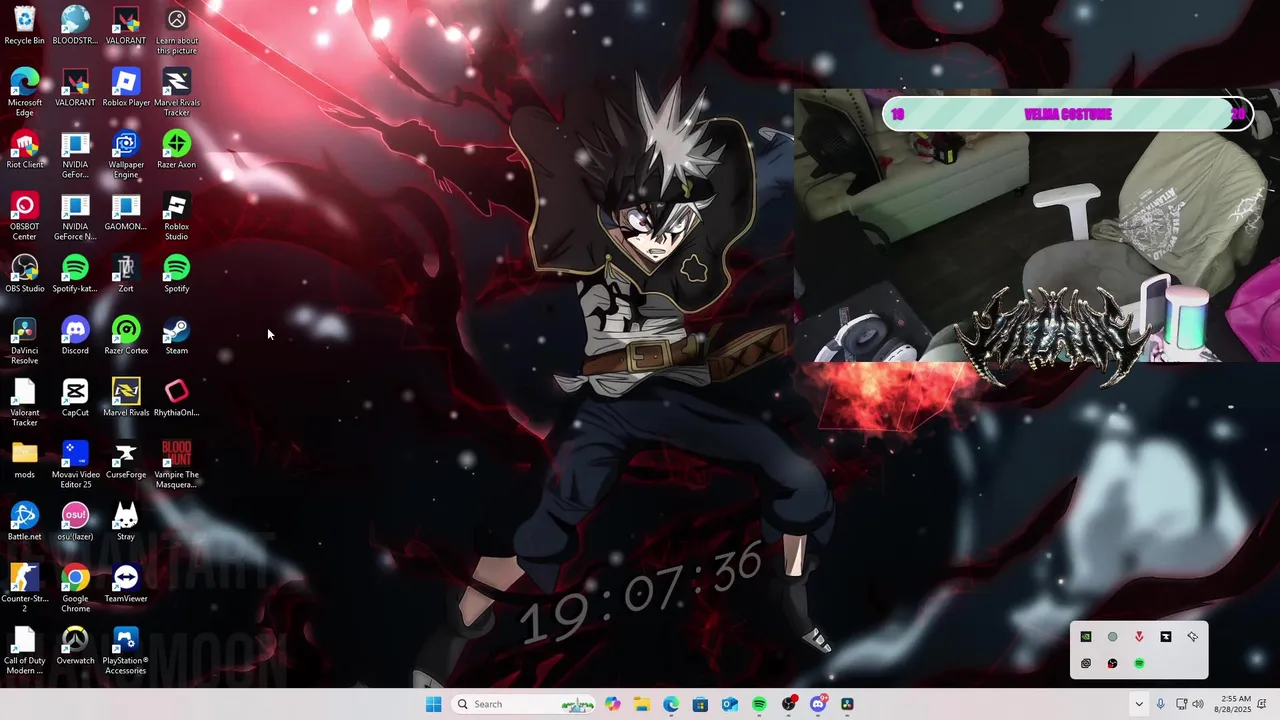Open Discord from the taskbar

[x=818, y=704]
